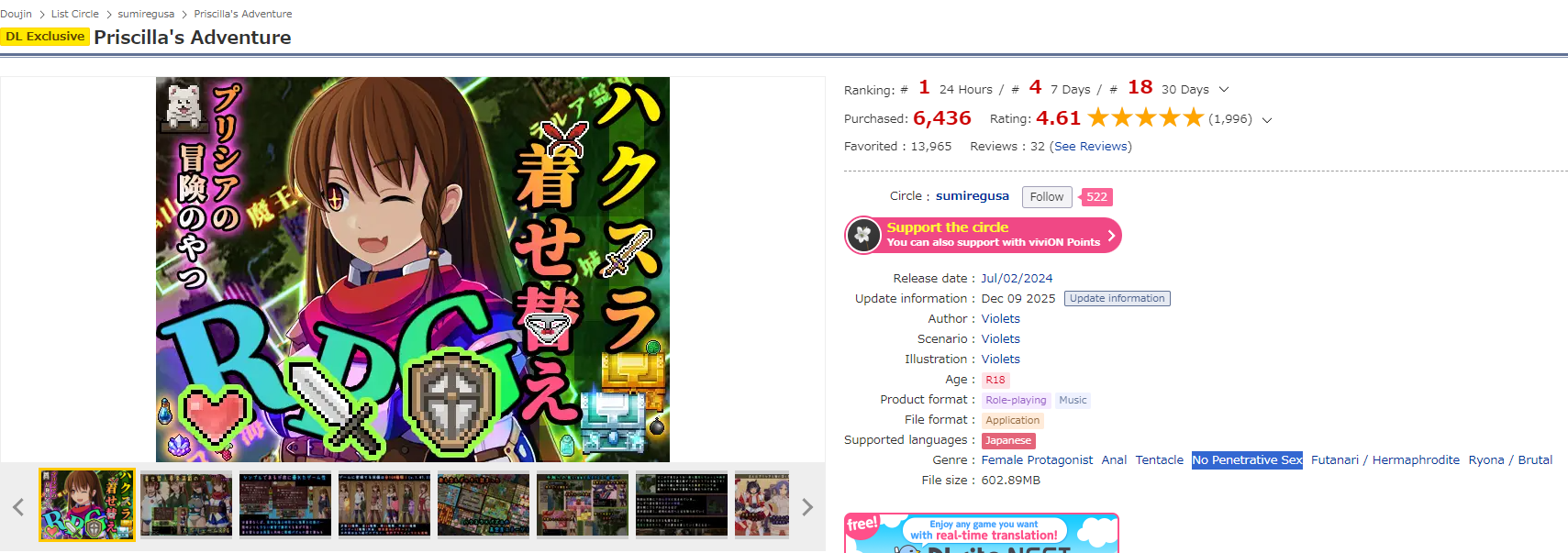Click the Favorited 13,965 text
This screenshot has width=1568, height=553.
pos(898,147)
